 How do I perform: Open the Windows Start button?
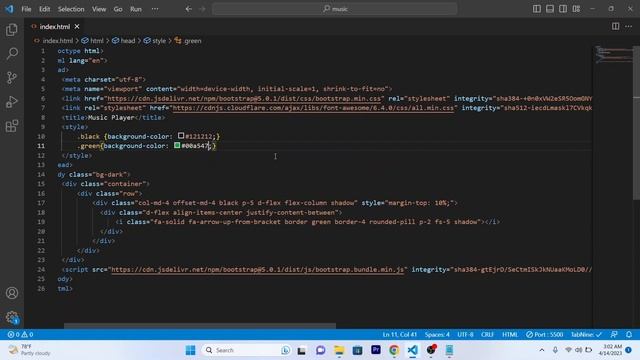coord(190,350)
